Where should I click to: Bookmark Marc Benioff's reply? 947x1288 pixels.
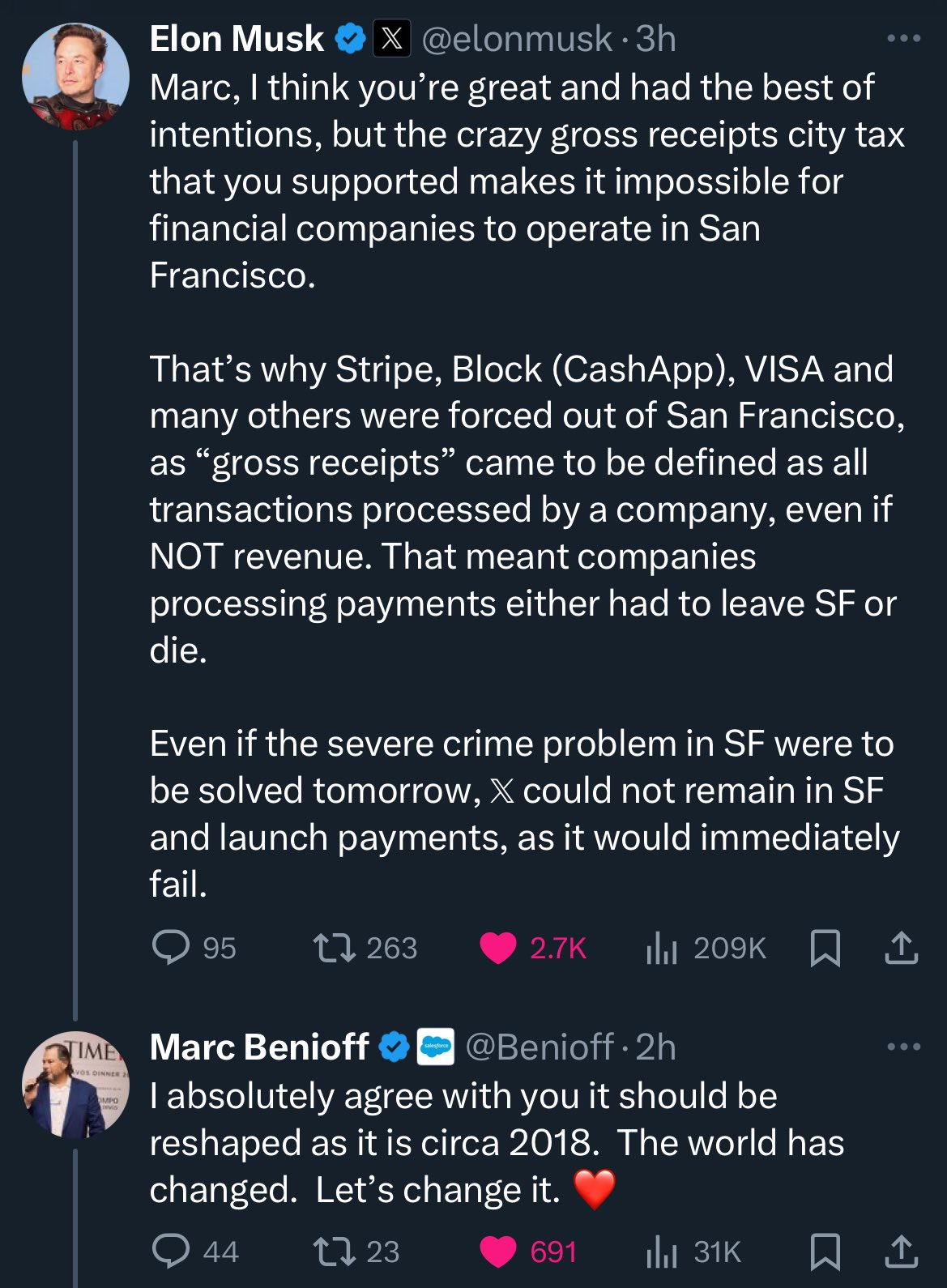click(825, 1252)
